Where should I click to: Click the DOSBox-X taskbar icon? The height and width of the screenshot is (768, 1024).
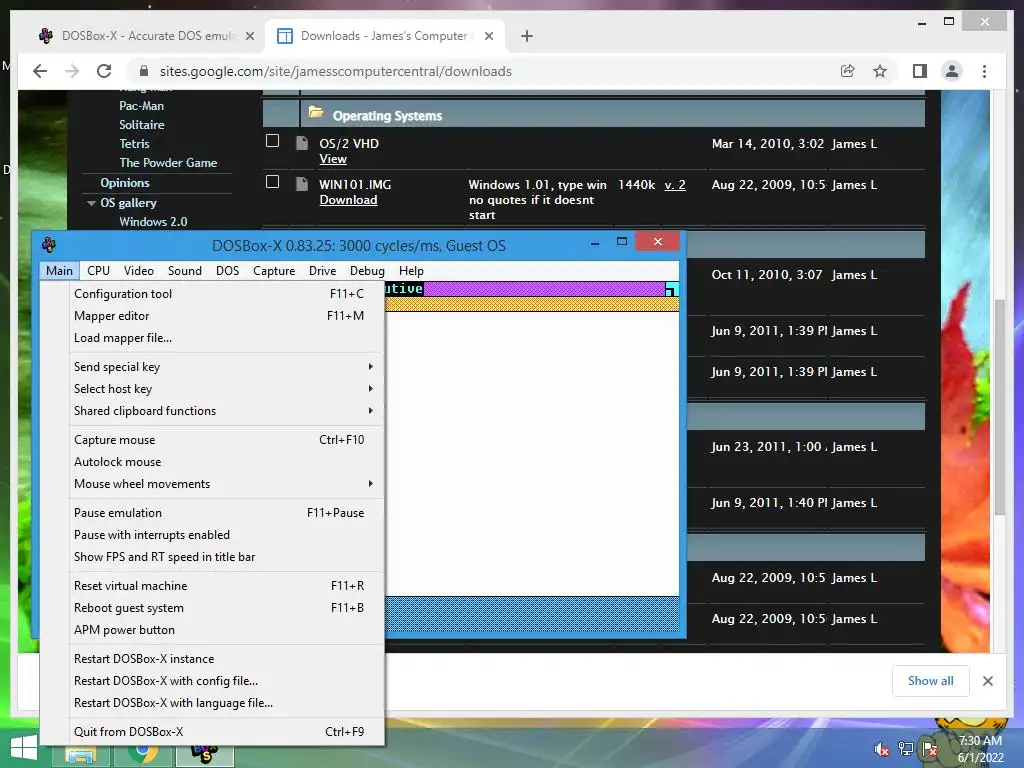pos(204,753)
